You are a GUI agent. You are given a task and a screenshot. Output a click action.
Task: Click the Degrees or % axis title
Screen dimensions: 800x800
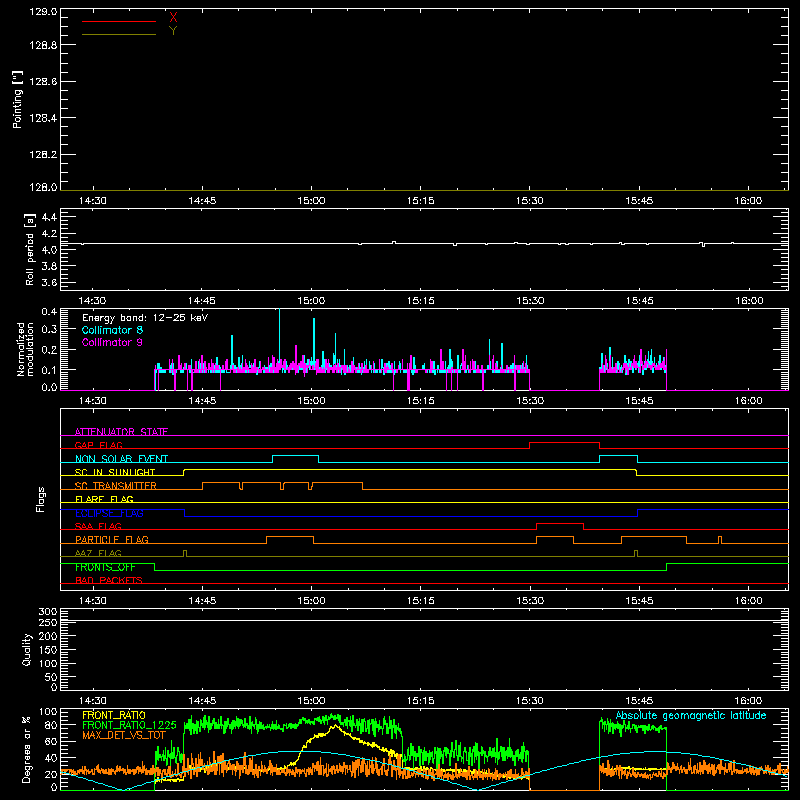pos(27,749)
